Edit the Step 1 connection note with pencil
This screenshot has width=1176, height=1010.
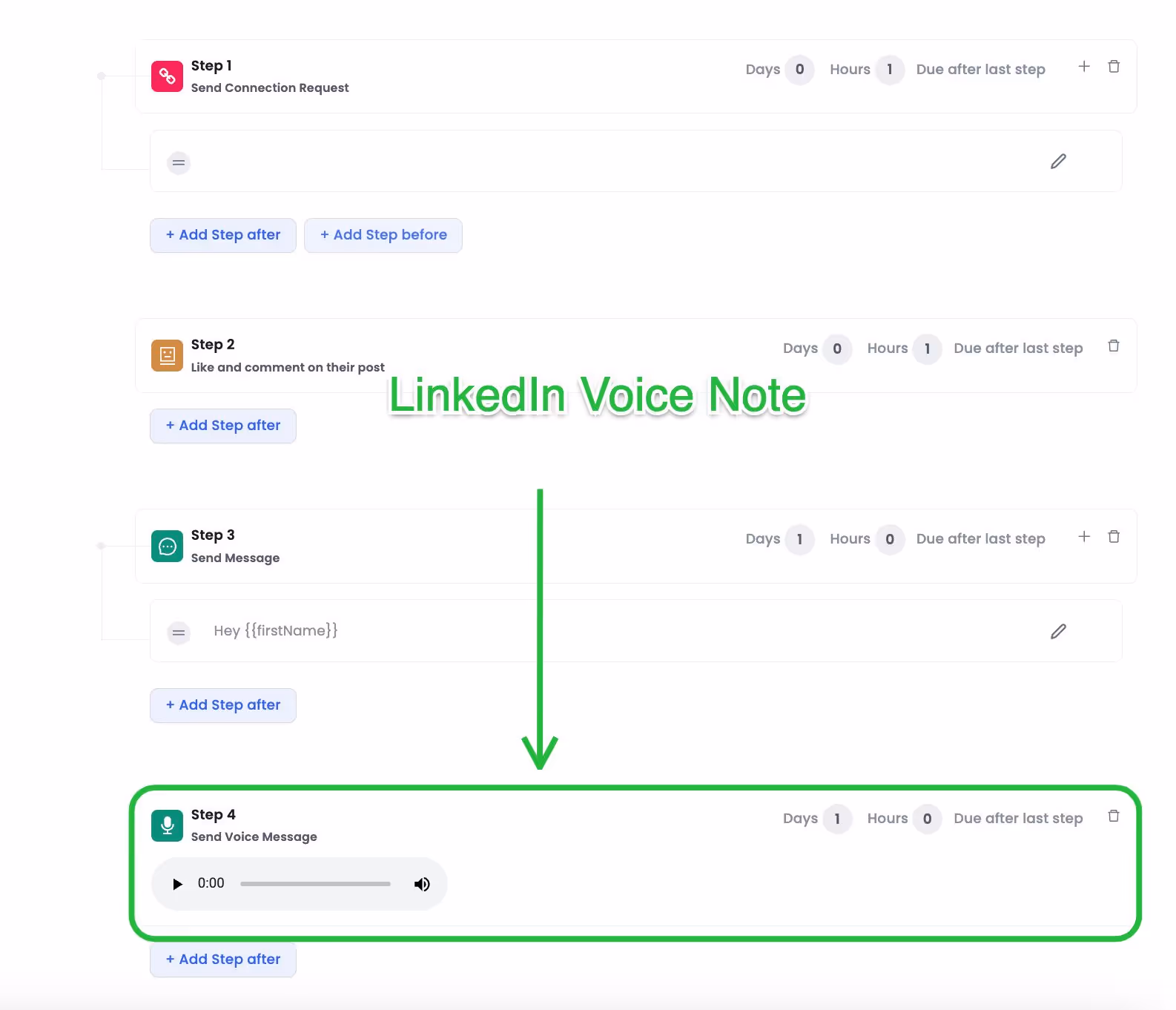click(x=1058, y=162)
